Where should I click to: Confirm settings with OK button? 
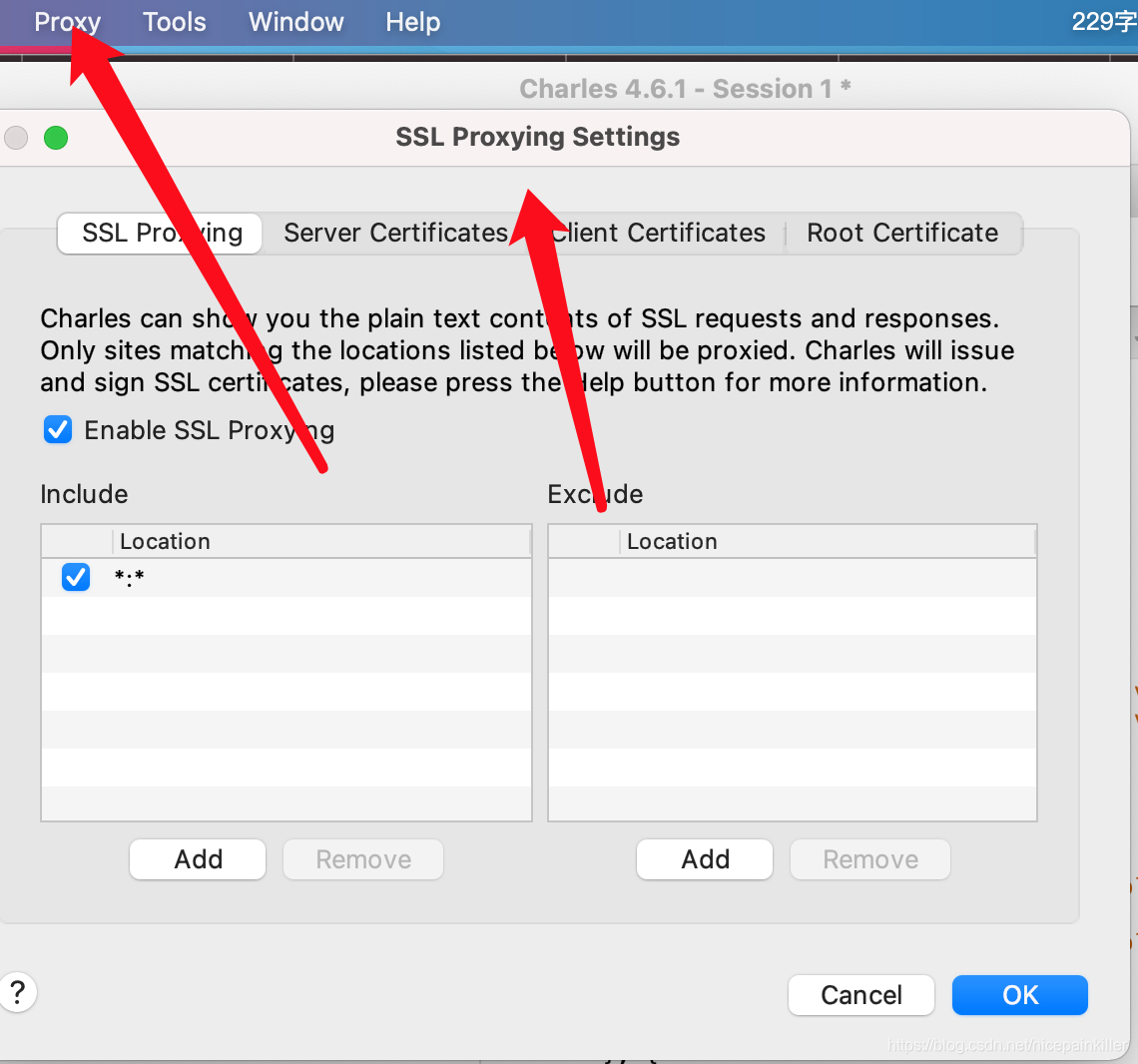pos(1019,995)
